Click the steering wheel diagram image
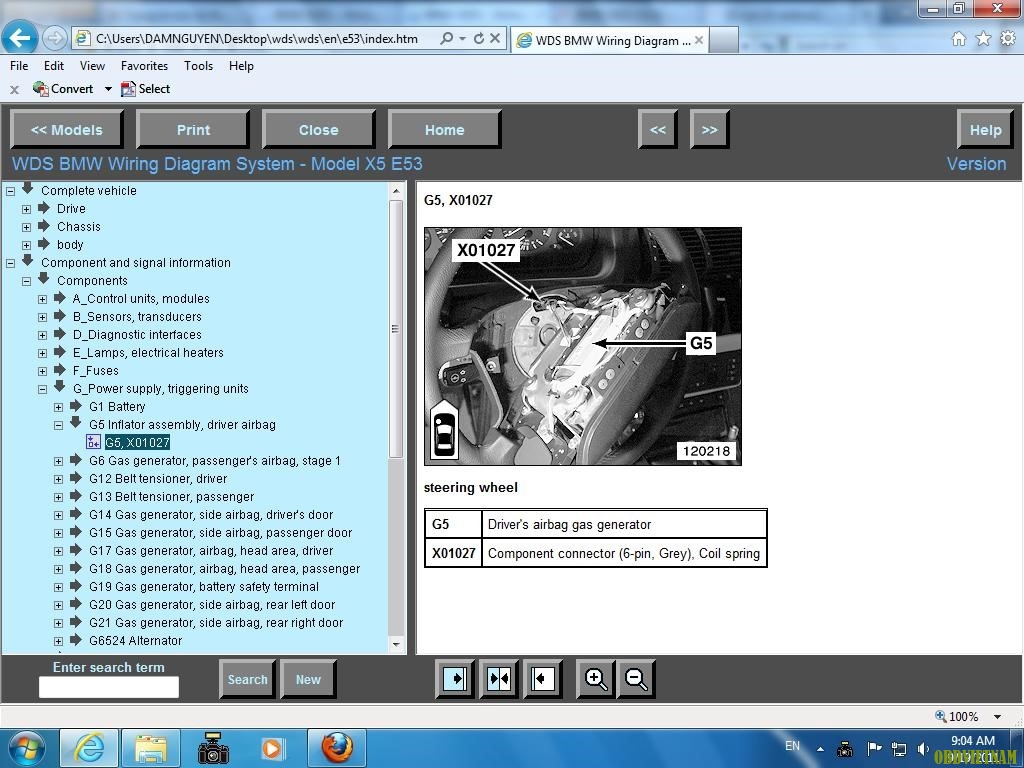 [583, 346]
